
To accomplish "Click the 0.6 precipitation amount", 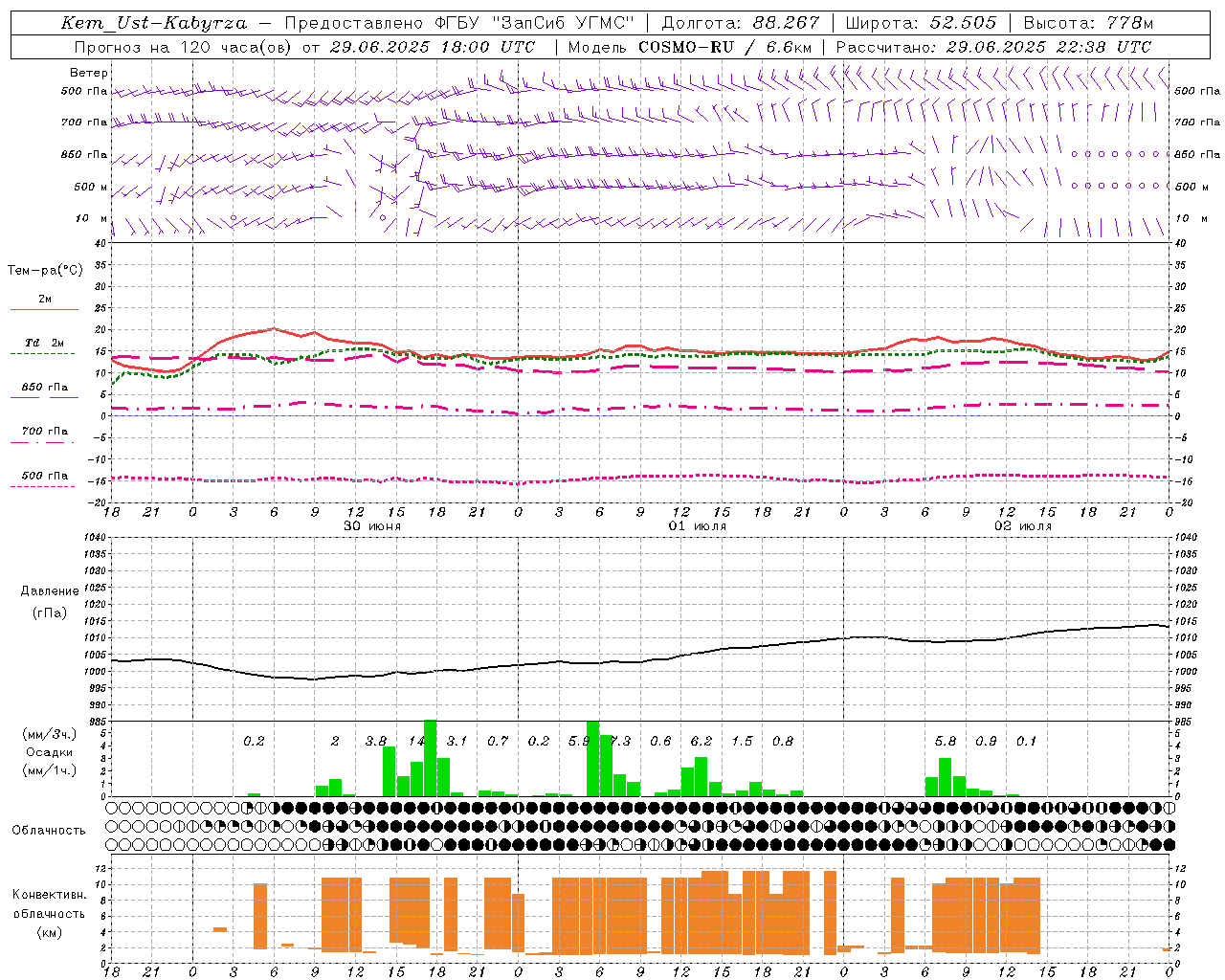I will pyautogui.click(x=660, y=742).
